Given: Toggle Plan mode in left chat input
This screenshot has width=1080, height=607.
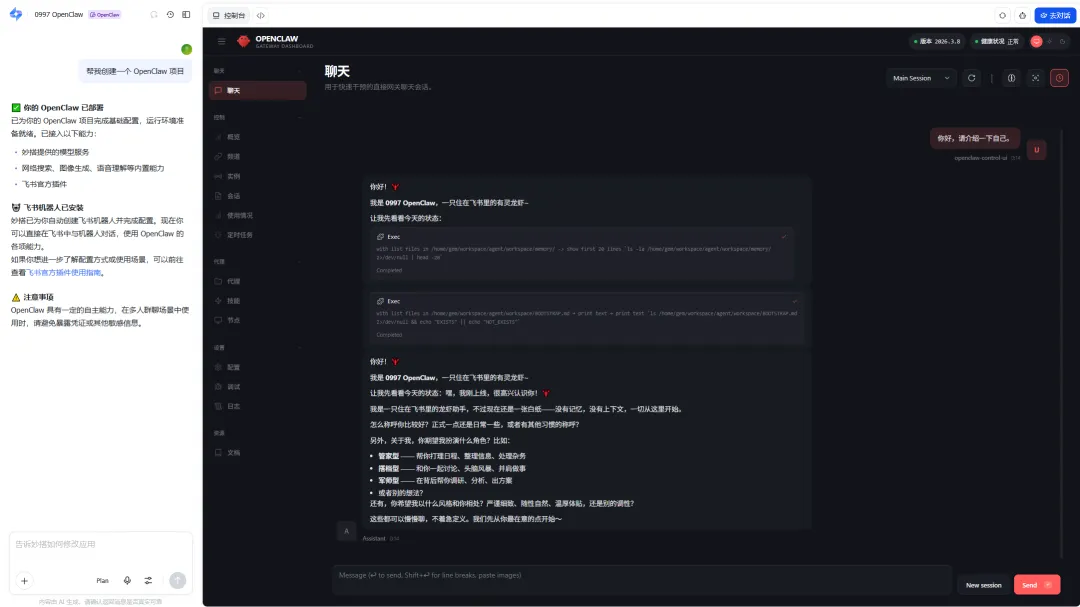Looking at the screenshot, I should click(103, 581).
